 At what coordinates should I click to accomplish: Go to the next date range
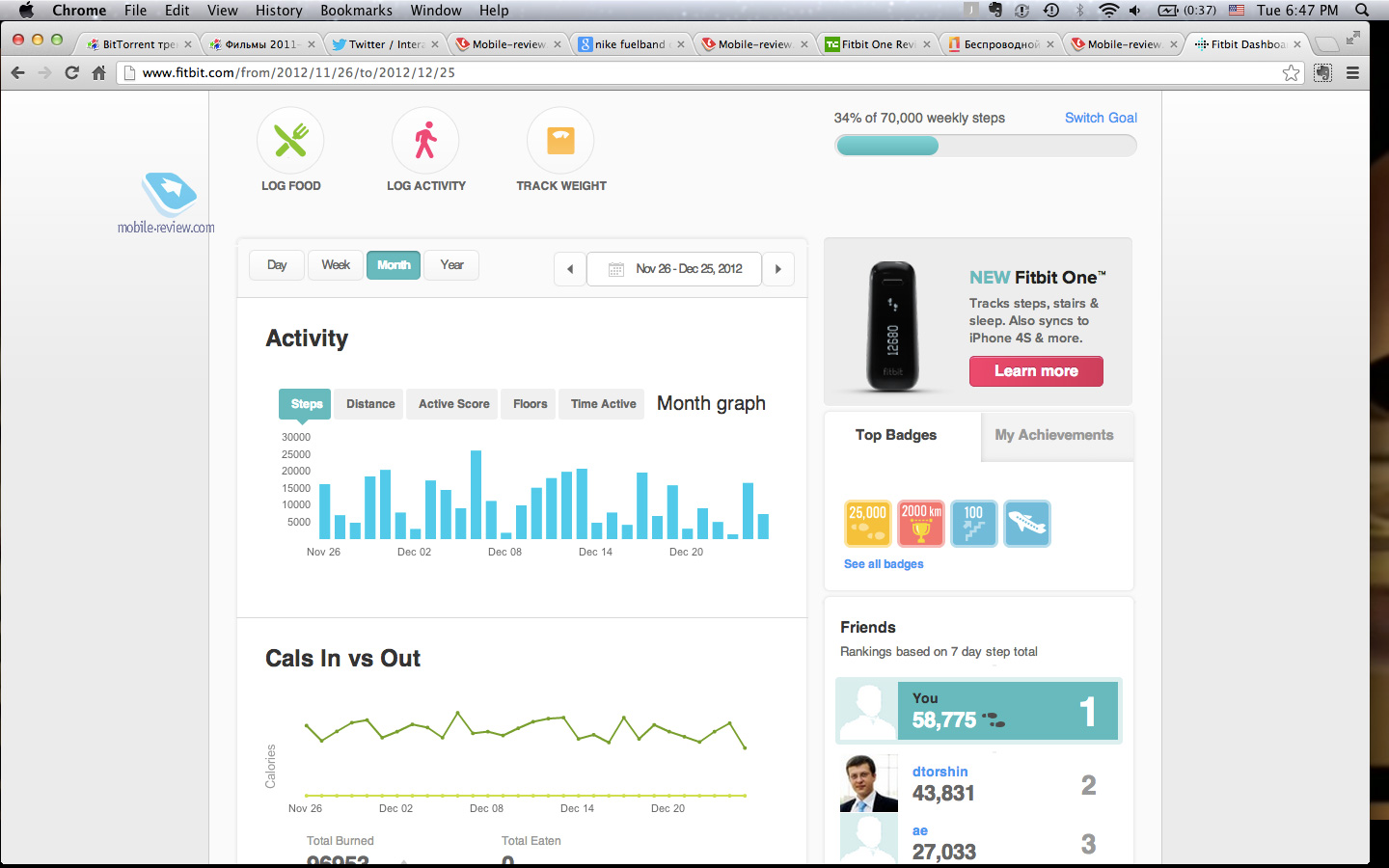pyautogui.click(x=778, y=269)
